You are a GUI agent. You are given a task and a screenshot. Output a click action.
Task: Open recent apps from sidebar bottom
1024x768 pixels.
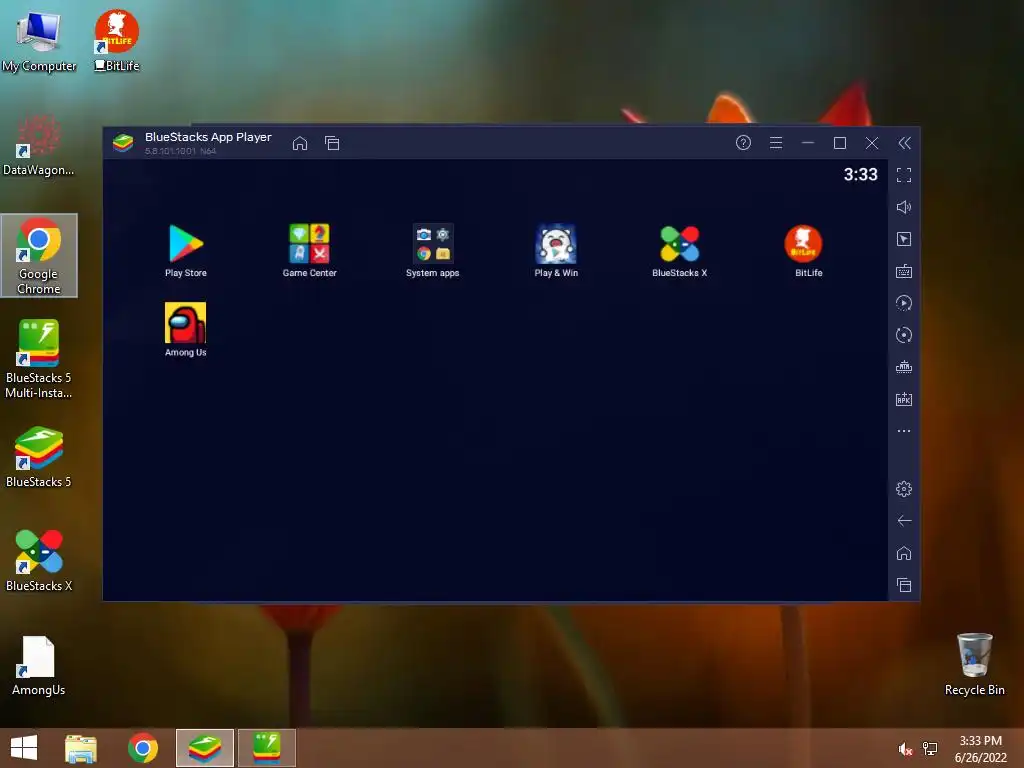(x=904, y=585)
